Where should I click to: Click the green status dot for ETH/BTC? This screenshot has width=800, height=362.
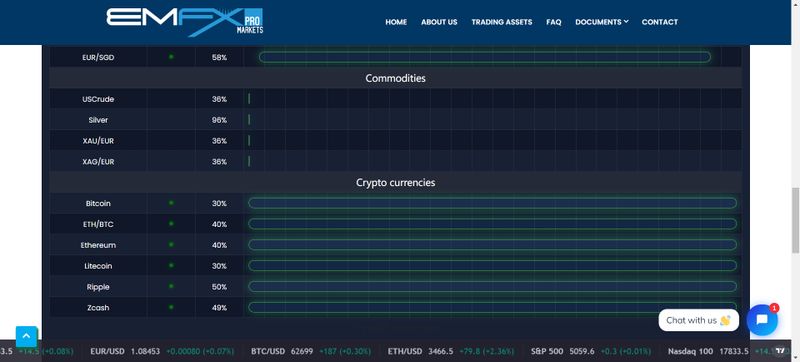pos(171,224)
